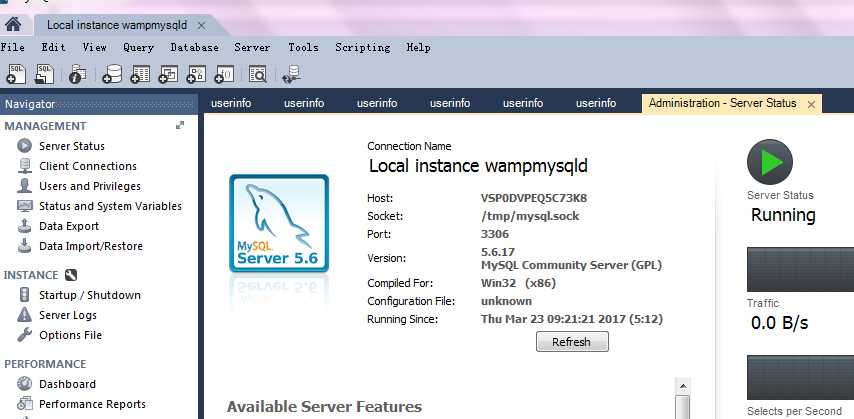Open the performance Dashboard
This screenshot has width=854, height=419.
click(68, 384)
